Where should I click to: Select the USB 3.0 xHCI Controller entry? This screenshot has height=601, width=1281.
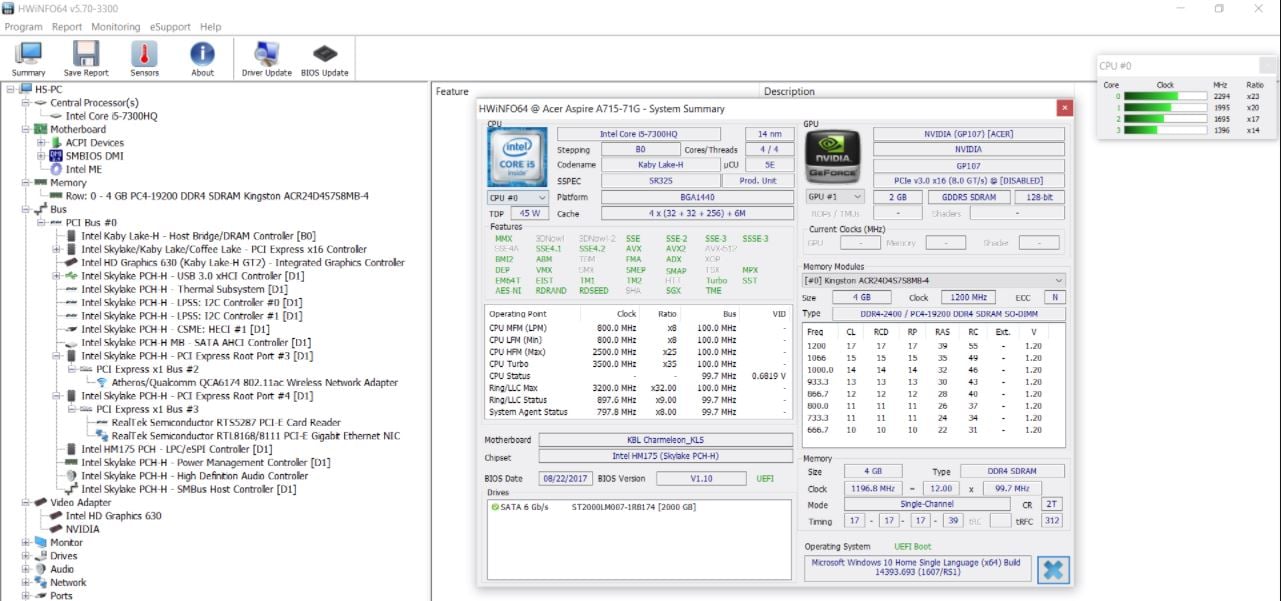[193, 276]
